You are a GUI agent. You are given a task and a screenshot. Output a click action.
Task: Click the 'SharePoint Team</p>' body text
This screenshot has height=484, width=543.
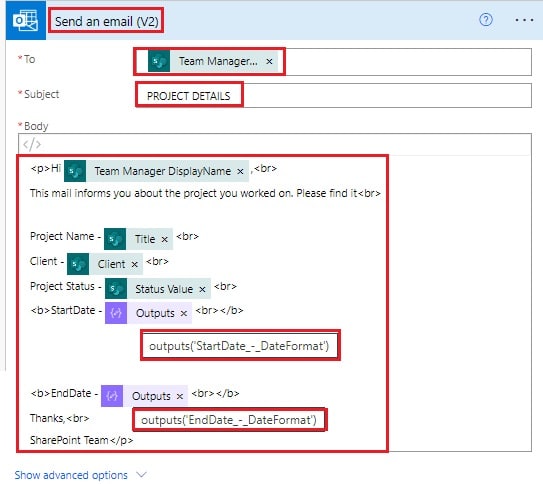pos(81,440)
